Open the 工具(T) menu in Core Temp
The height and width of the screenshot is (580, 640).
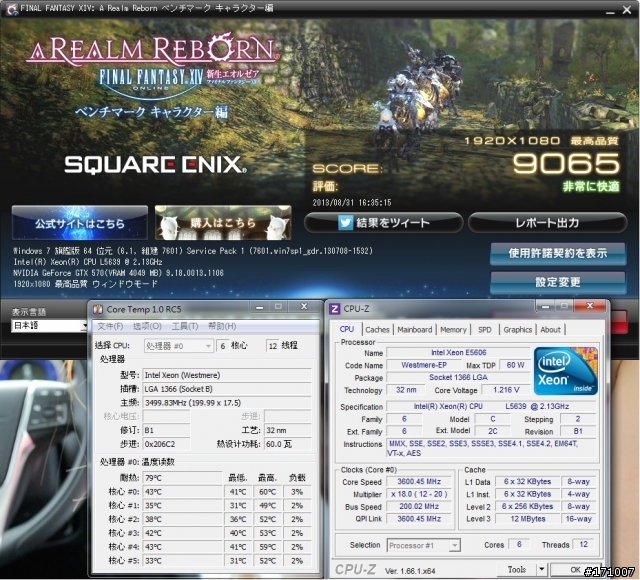tap(185, 326)
